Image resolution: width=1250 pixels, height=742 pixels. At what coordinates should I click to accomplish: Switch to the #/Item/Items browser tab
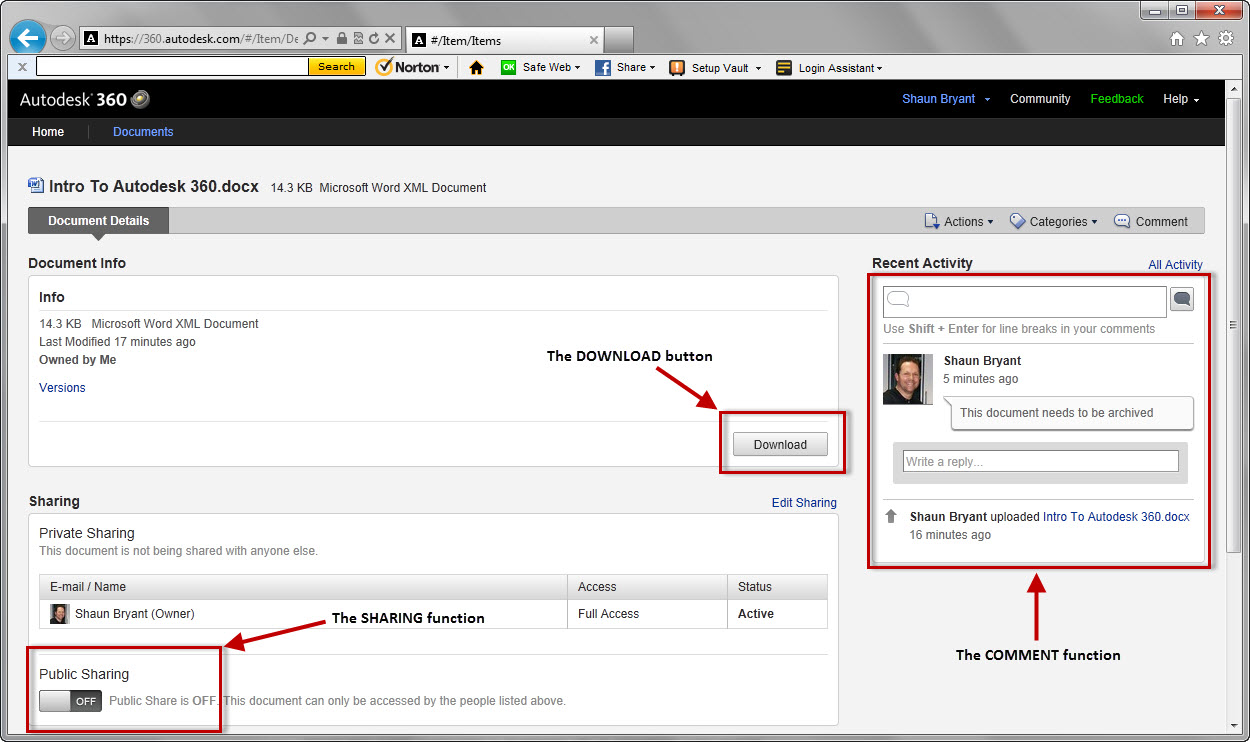pyautogui.click(x=504, y=40)
